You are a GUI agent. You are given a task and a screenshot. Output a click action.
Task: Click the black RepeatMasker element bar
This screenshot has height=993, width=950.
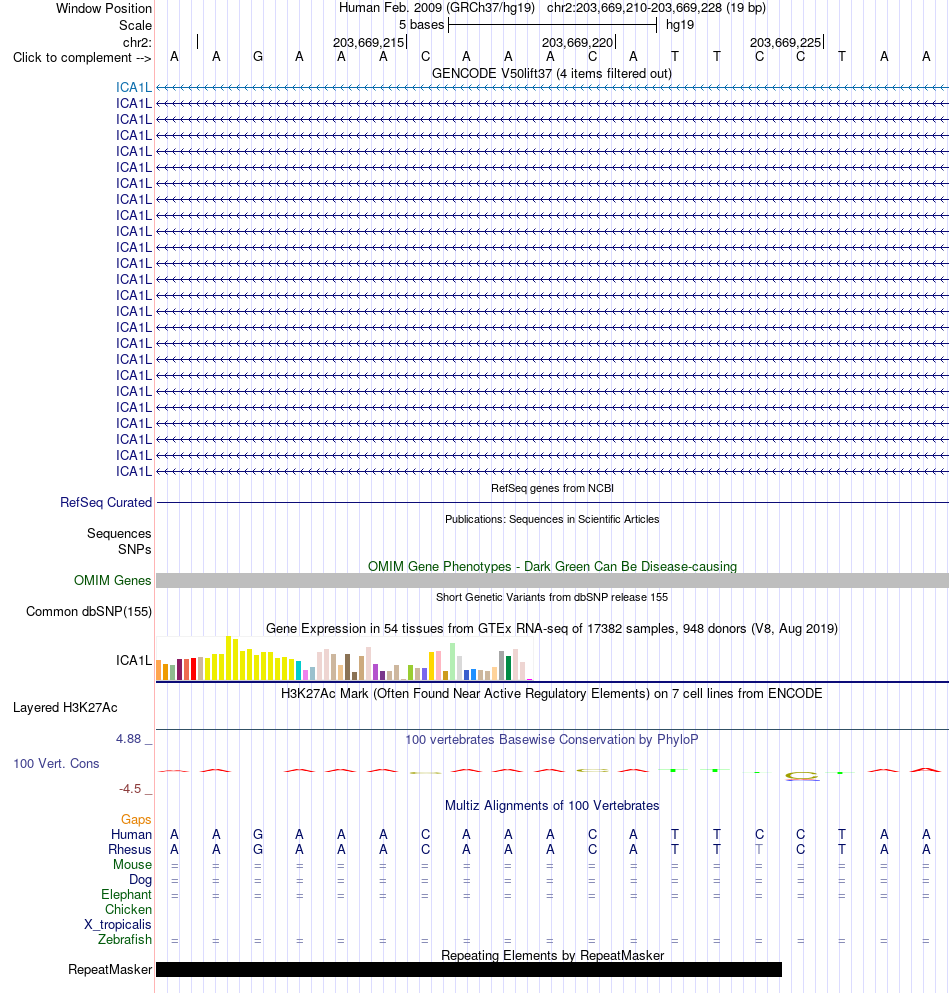coord(469,970)
